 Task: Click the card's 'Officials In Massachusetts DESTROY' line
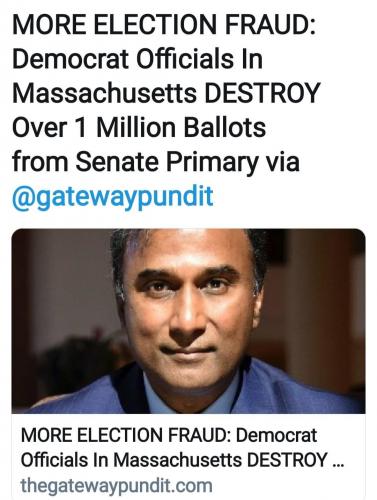[174, 460]
